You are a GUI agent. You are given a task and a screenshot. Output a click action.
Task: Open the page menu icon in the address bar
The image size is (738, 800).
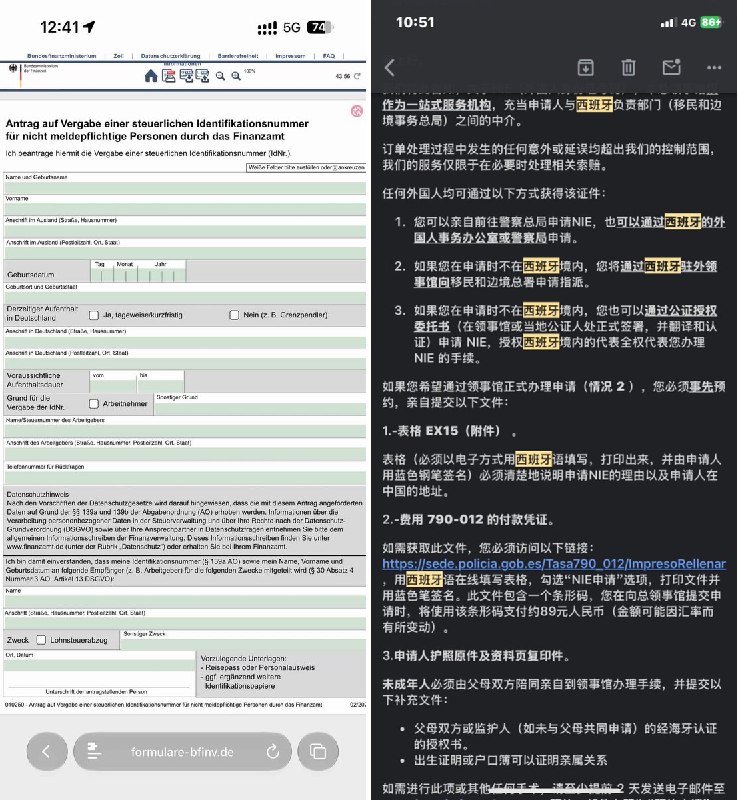click(x=94, y=752)
